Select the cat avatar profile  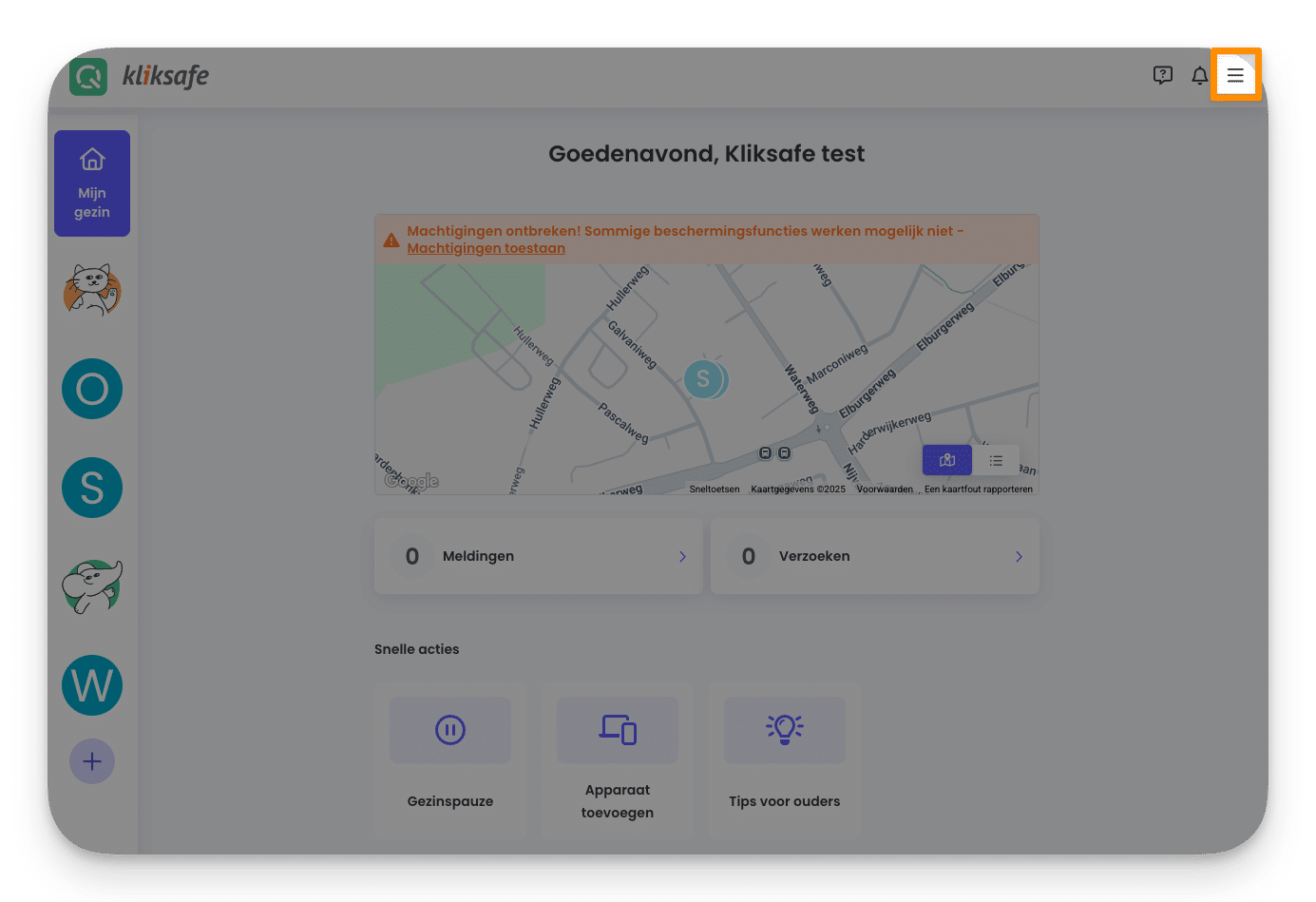coord(92,290)
